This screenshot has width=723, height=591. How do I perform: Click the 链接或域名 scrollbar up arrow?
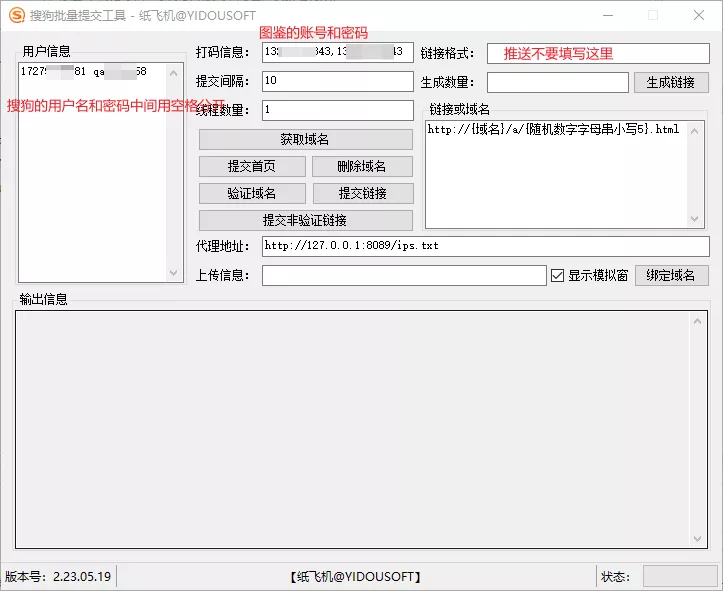[695, 131]
